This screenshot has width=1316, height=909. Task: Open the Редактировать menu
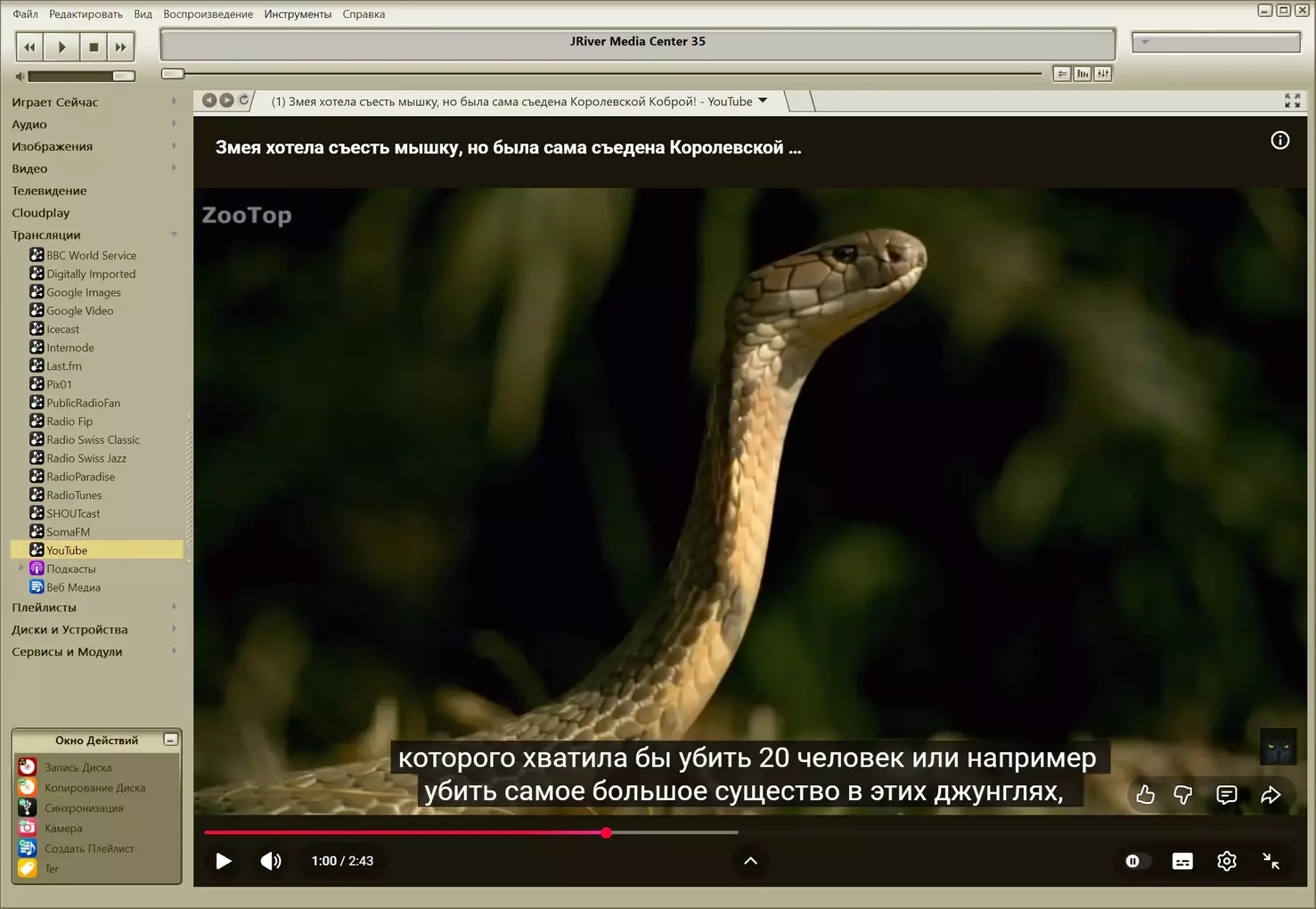point(86,14)
